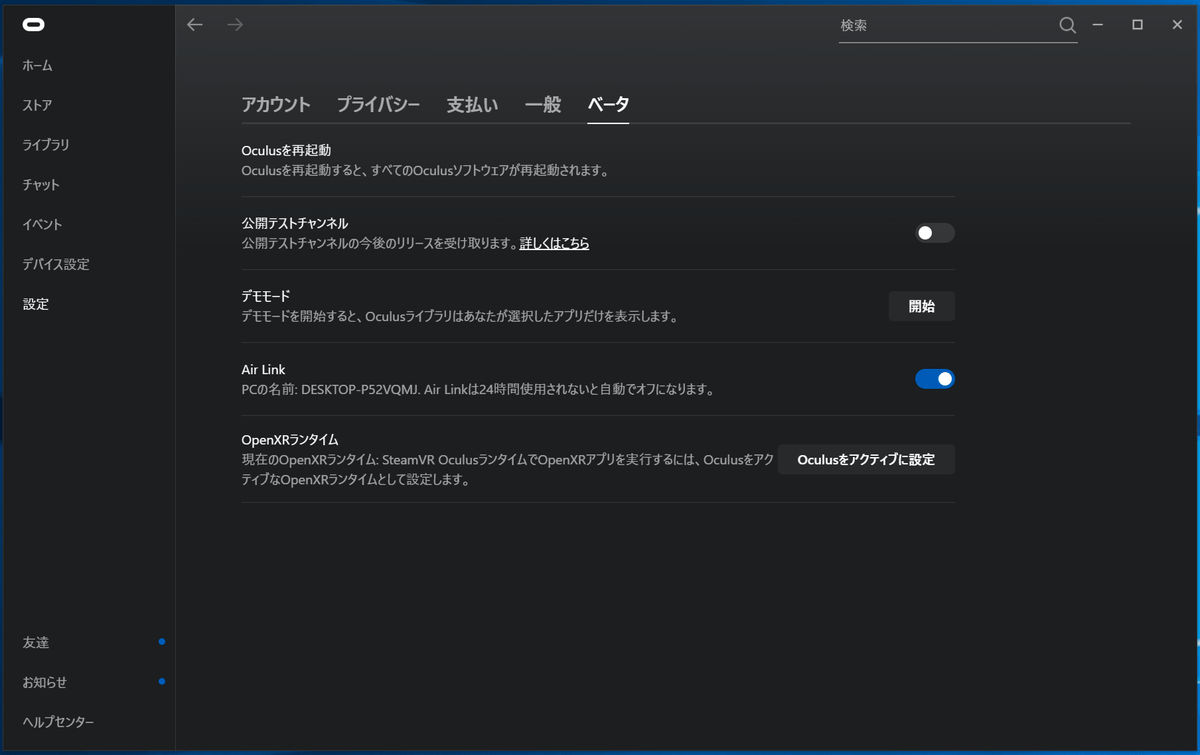This screenshot has width=1200, height=755.
Task: Open ヘルプセンター
Action: (x=58, y=722)
